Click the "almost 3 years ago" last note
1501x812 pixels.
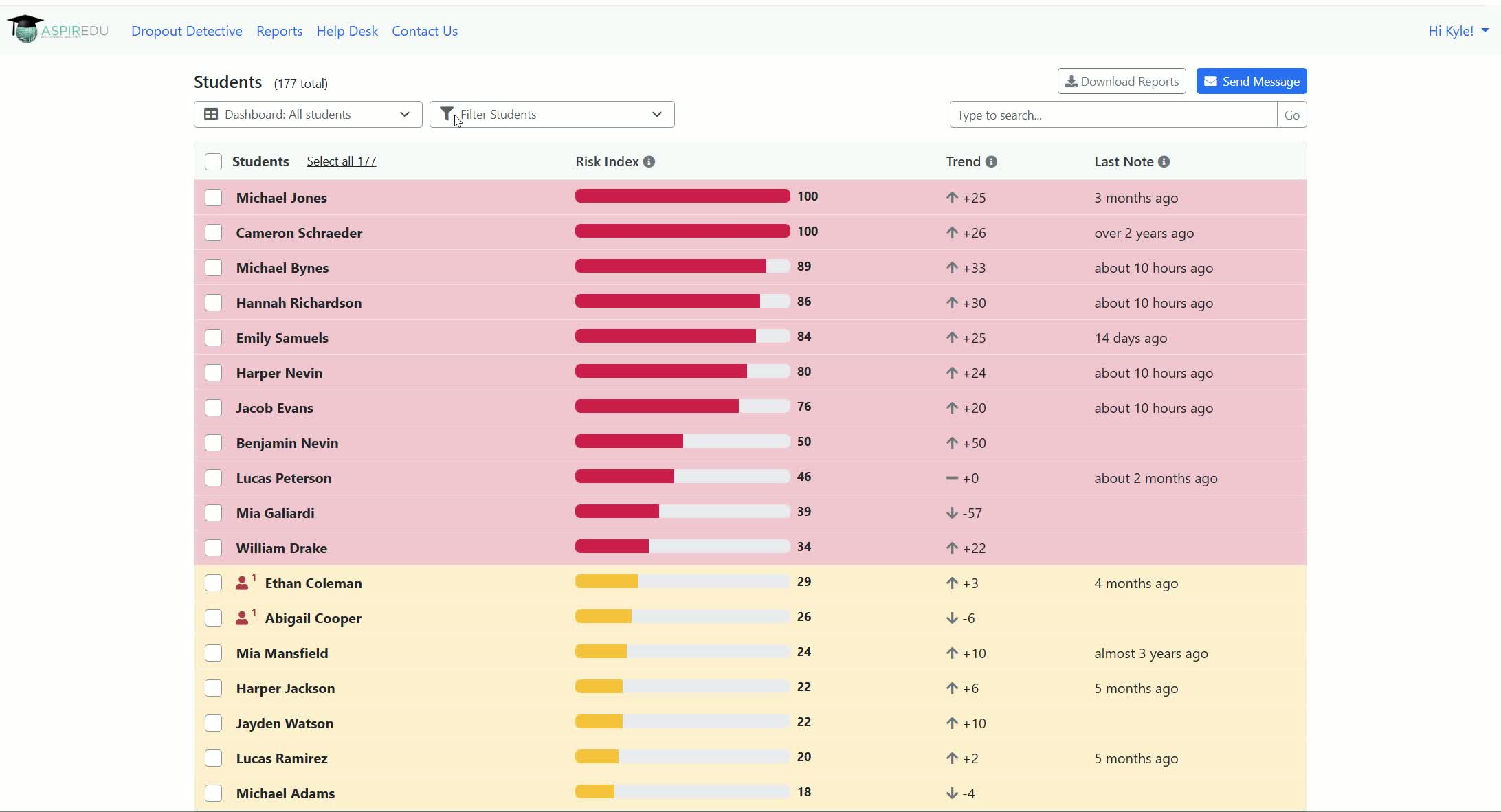pos(1151,653)
